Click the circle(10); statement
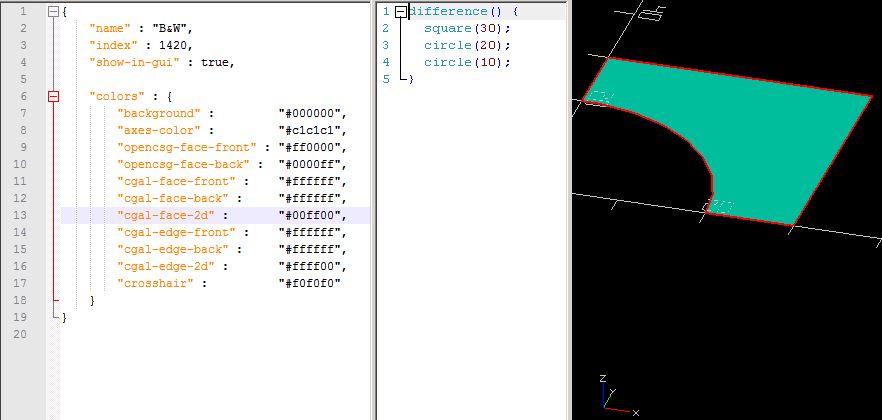Viewport: 882px width, 420px height. tap(468, 62)
